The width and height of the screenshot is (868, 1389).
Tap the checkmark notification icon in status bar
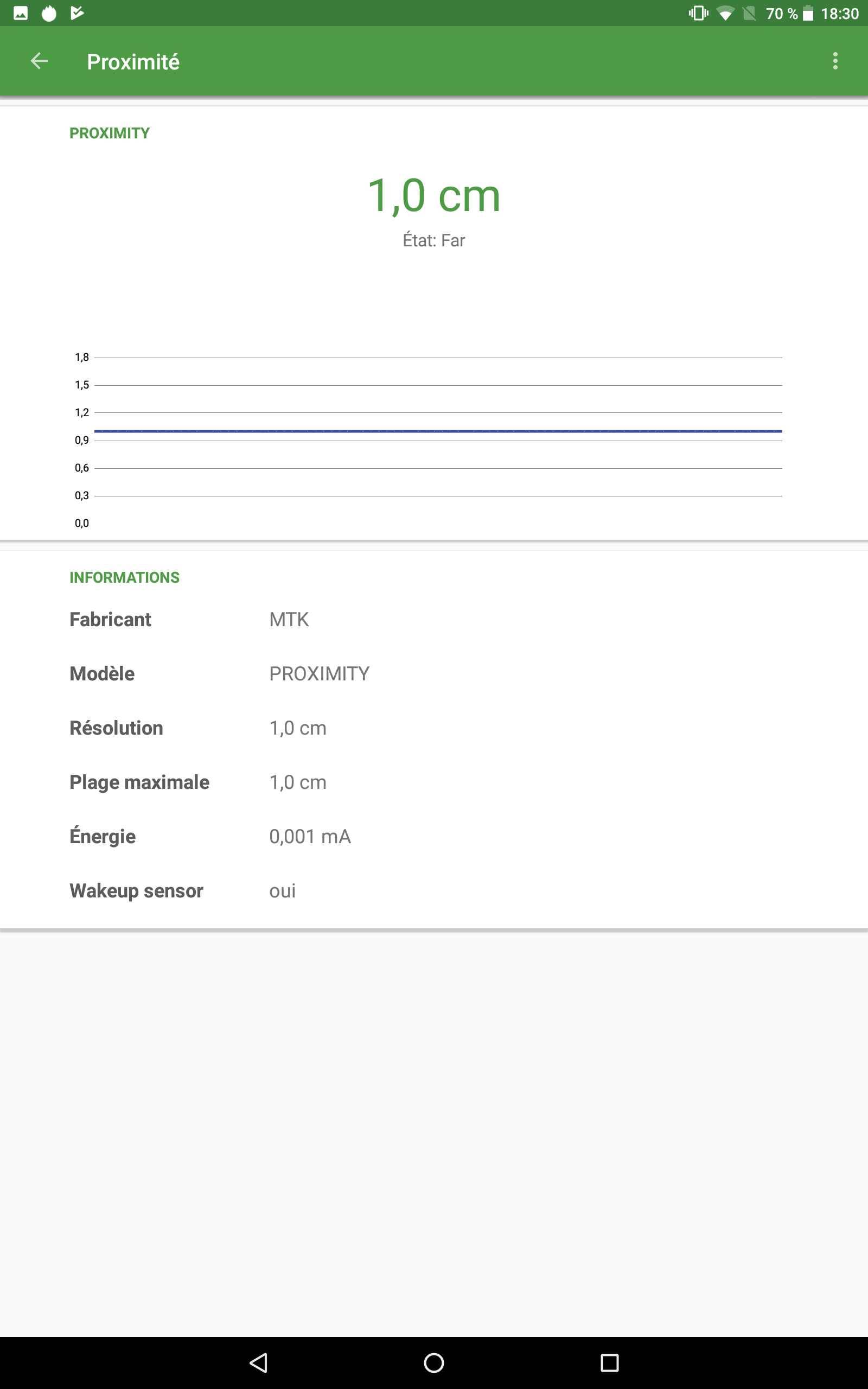pyautogui.click(x=78, y=13)
